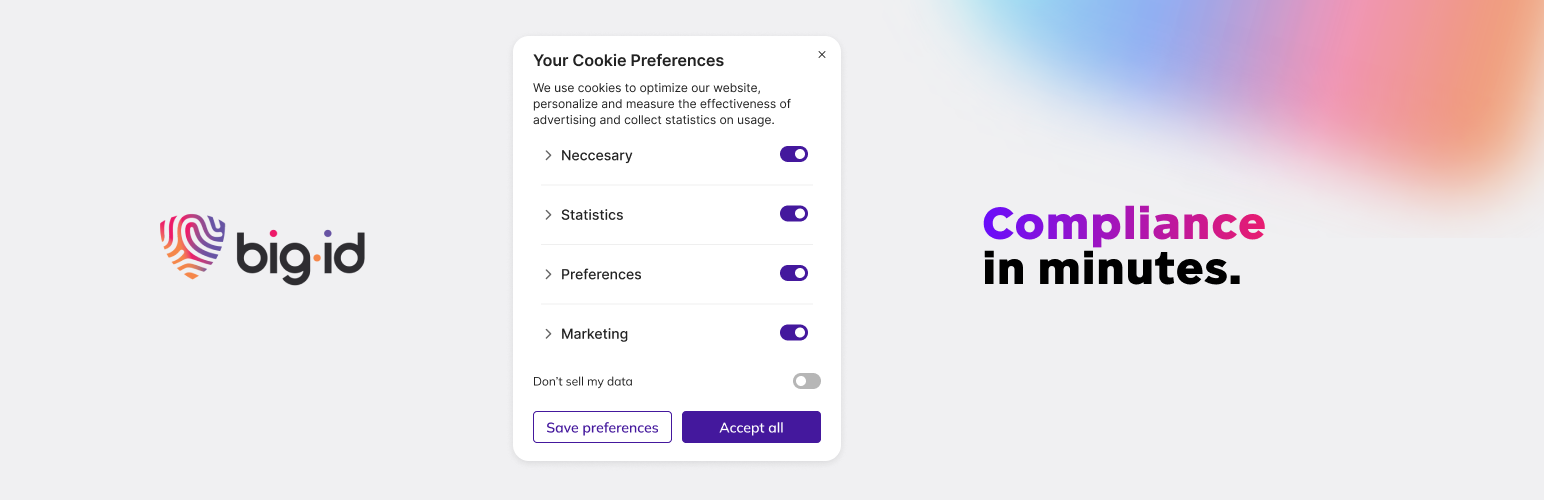The image size is (1544, 500).
Task: Turn off the Preferences cookies switch
Action: [794, 273]
